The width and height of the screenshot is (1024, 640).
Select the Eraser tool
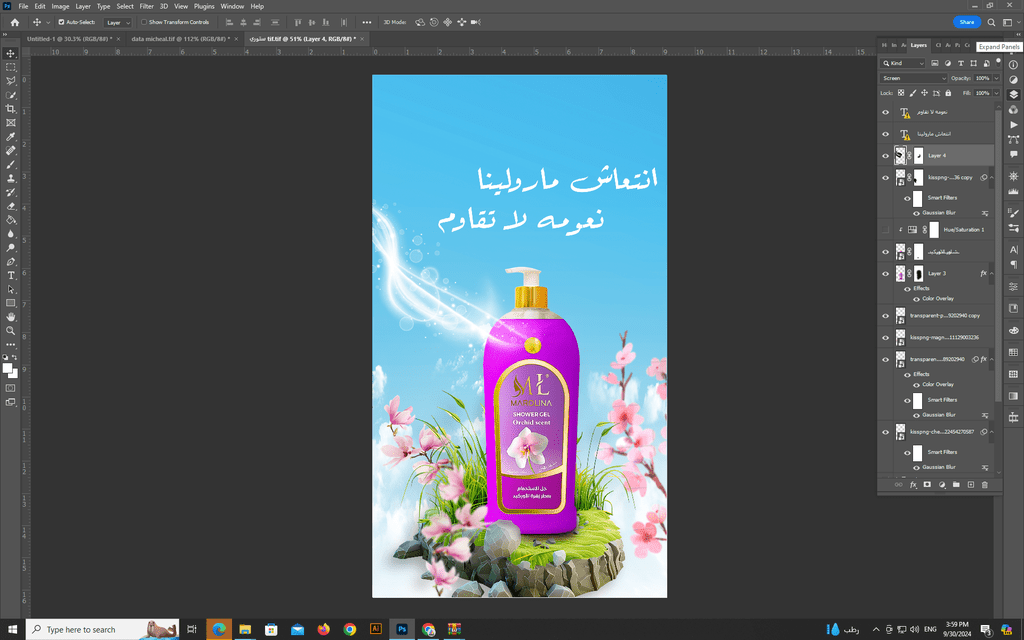click(10, 206)
